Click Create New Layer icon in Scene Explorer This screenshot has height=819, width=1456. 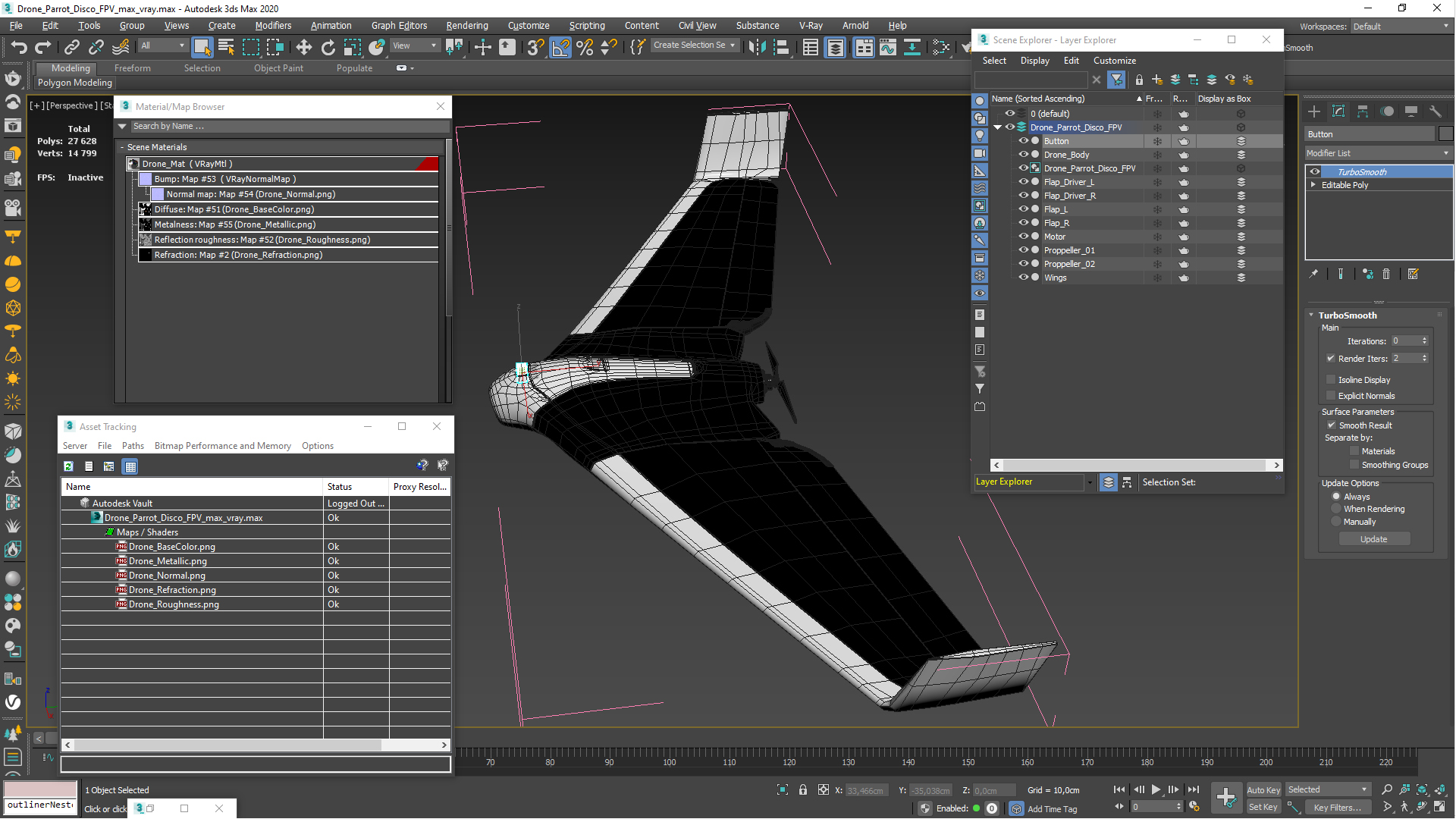coord(1157,80)
